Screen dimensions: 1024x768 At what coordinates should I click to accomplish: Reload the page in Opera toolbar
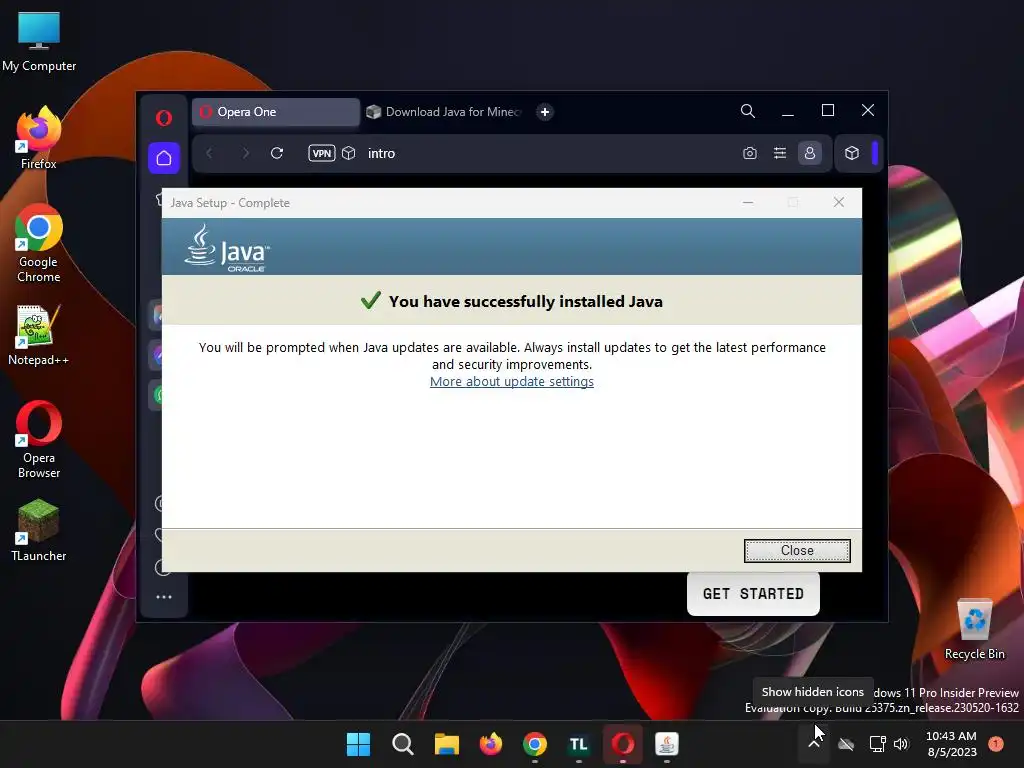pos(277,153)
